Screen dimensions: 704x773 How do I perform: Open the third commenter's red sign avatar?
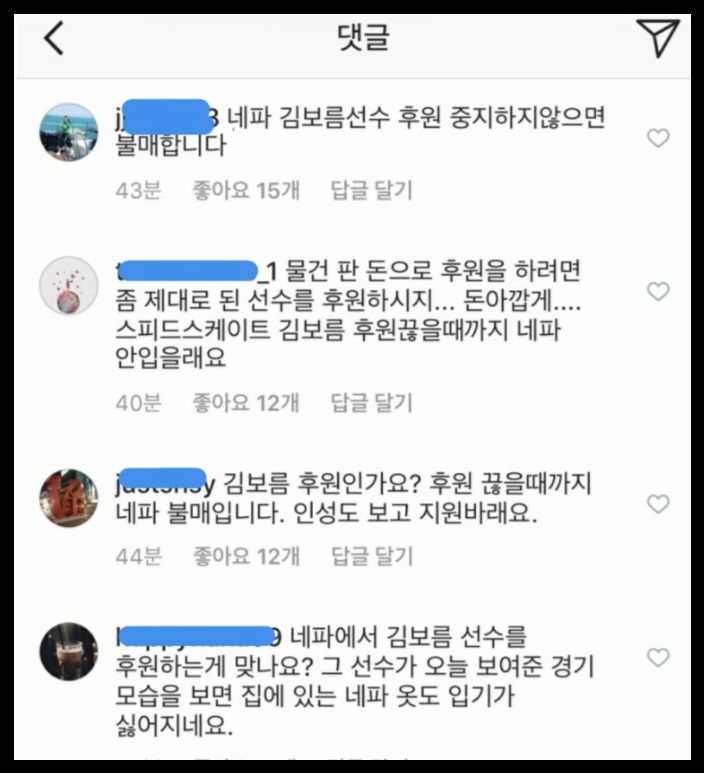pyautogui.click(x=69, y=498)
